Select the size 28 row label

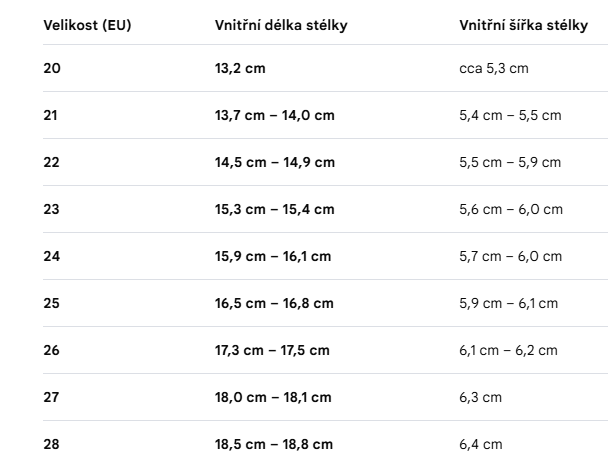(52, 444)
